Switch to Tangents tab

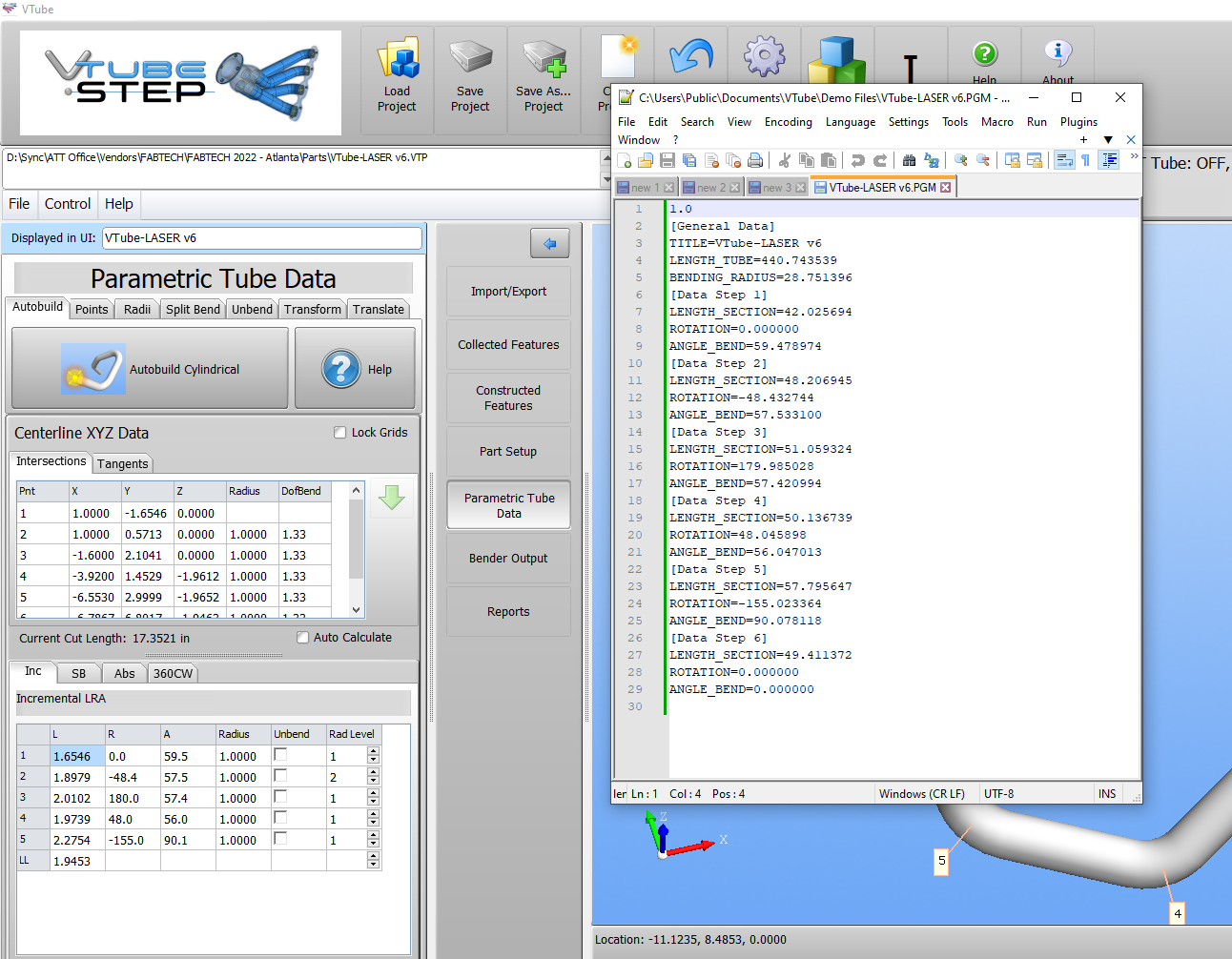coord(123,464)
